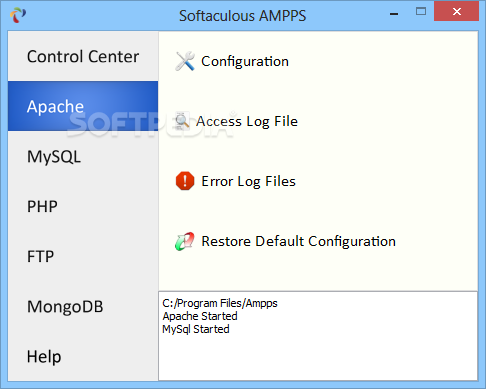Open the Apache Configuration link
The image size is (486, 389).
tap(245, 62)
